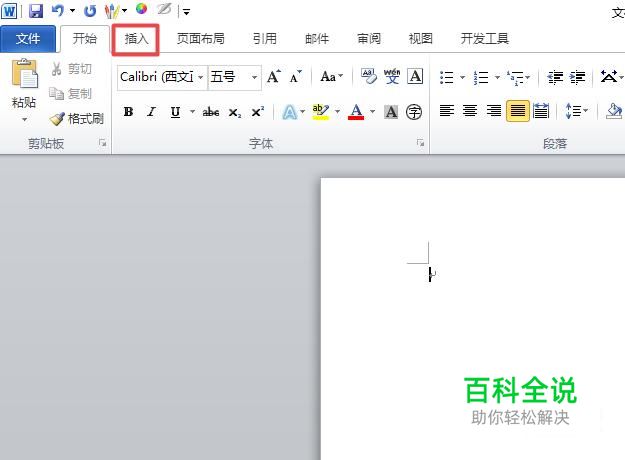Screen dimensions: 625x460
Task: Open Customize Quick Access Toolbar dropdown
Action: coord(186,12)
